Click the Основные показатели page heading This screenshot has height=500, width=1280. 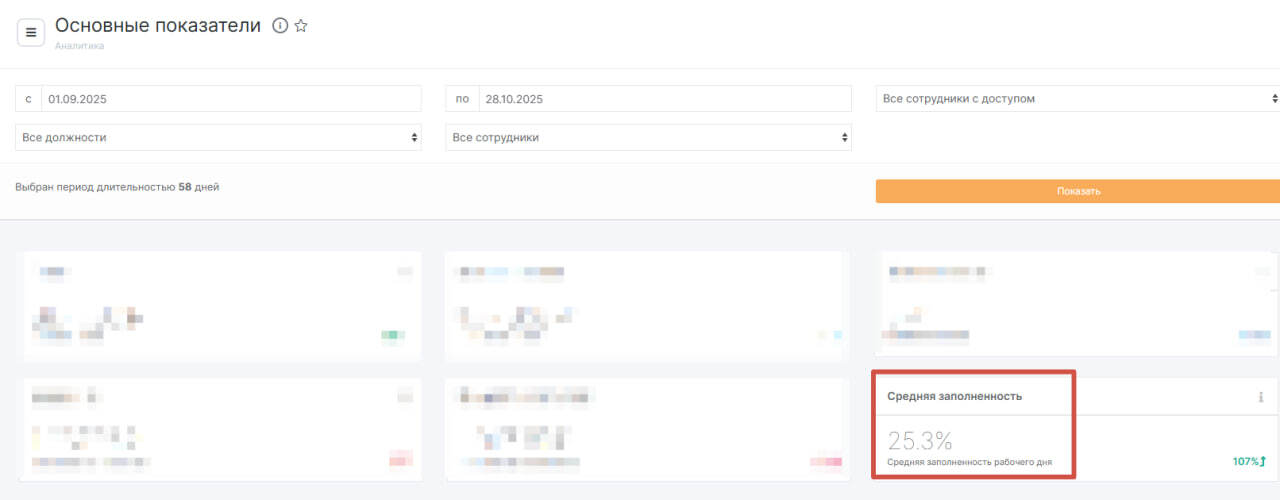158,26
